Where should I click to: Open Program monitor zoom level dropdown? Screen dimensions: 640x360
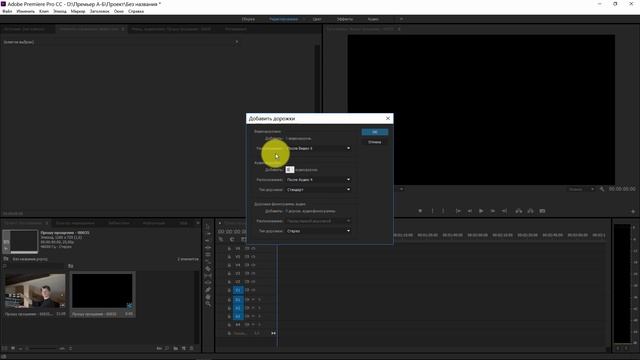click(402, 189)
